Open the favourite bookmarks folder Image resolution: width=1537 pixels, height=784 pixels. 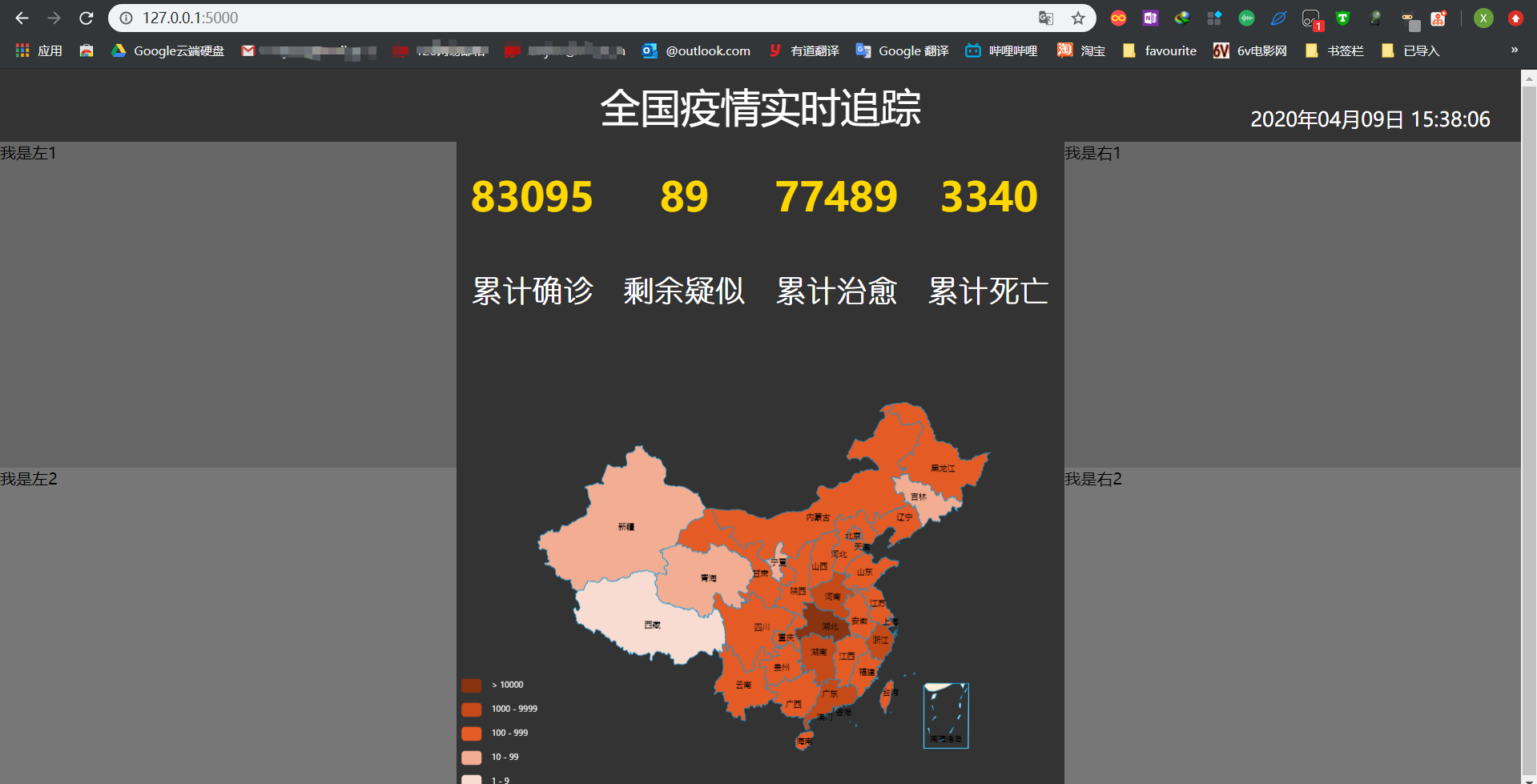click(1160, 50)
